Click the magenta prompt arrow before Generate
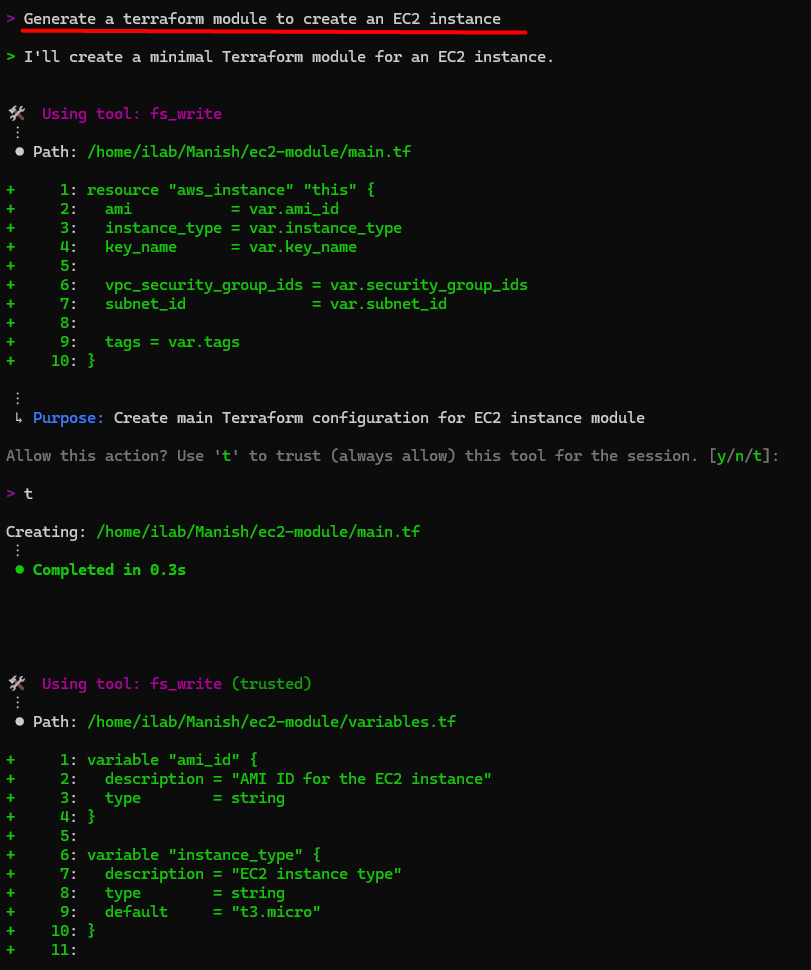Image resolution: width=811 pixels, height=970 pixels. [x=10, y=19]
